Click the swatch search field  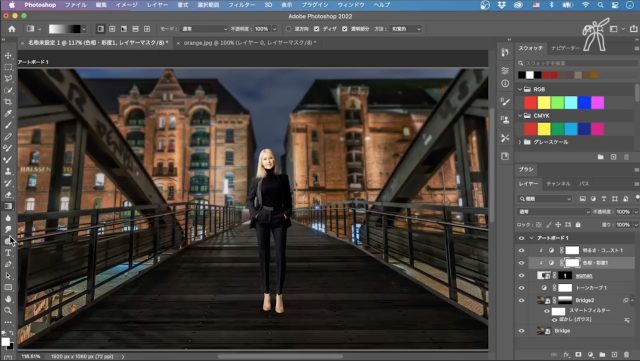coord(577,63)
